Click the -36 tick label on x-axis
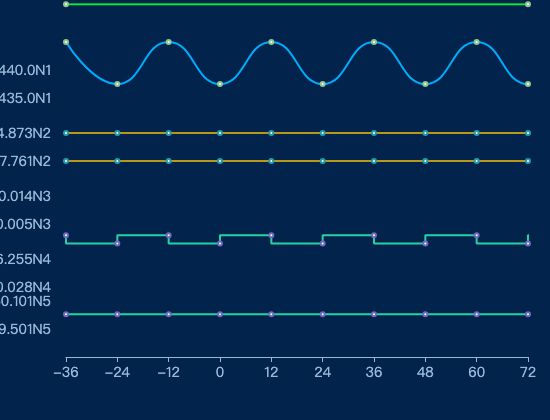 click(66, 372)
